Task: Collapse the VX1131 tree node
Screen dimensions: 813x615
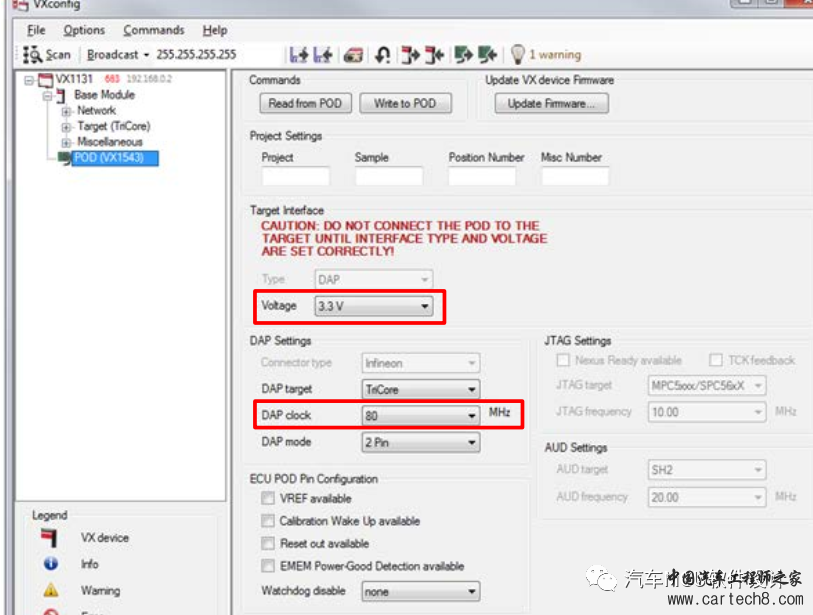Action: [x=29, y=80]
